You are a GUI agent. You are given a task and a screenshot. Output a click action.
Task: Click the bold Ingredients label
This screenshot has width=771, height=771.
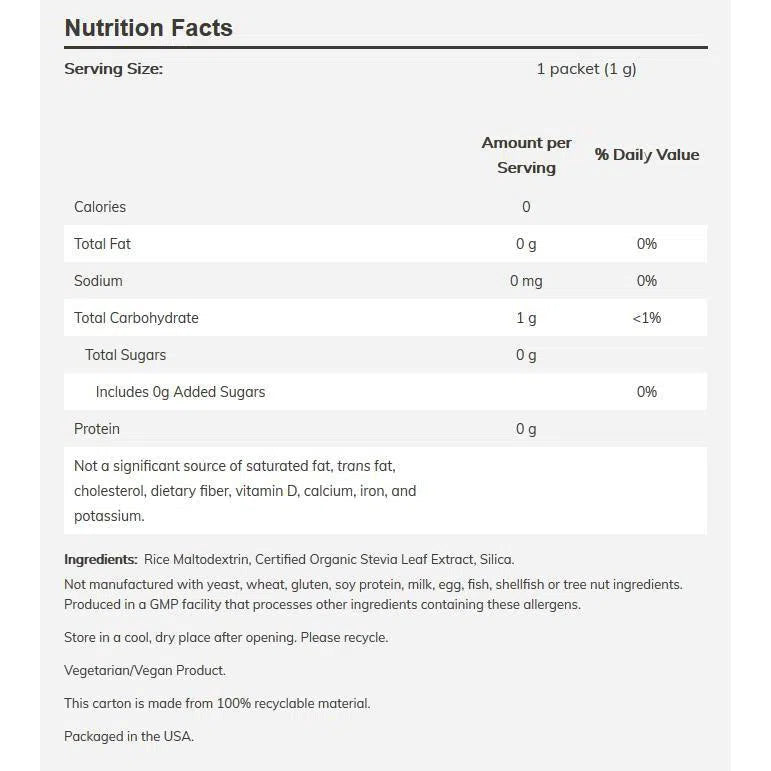point(101,560)
